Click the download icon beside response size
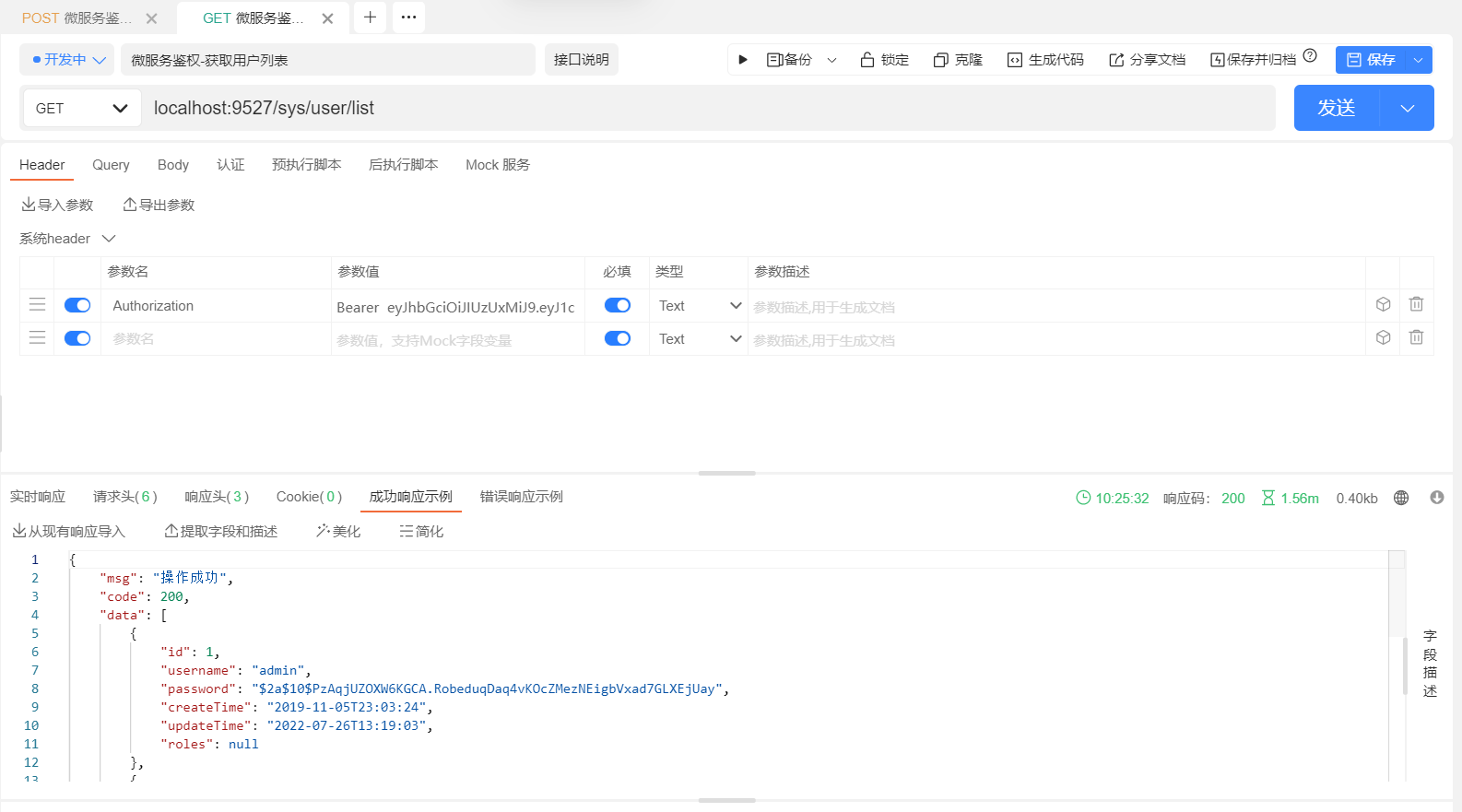 coord(1436,498)
